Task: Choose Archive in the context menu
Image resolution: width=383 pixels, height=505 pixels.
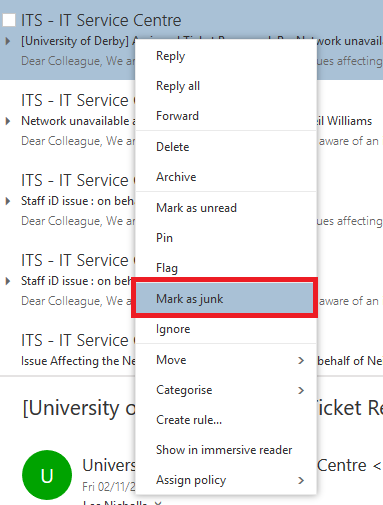Action: (226, 177)
